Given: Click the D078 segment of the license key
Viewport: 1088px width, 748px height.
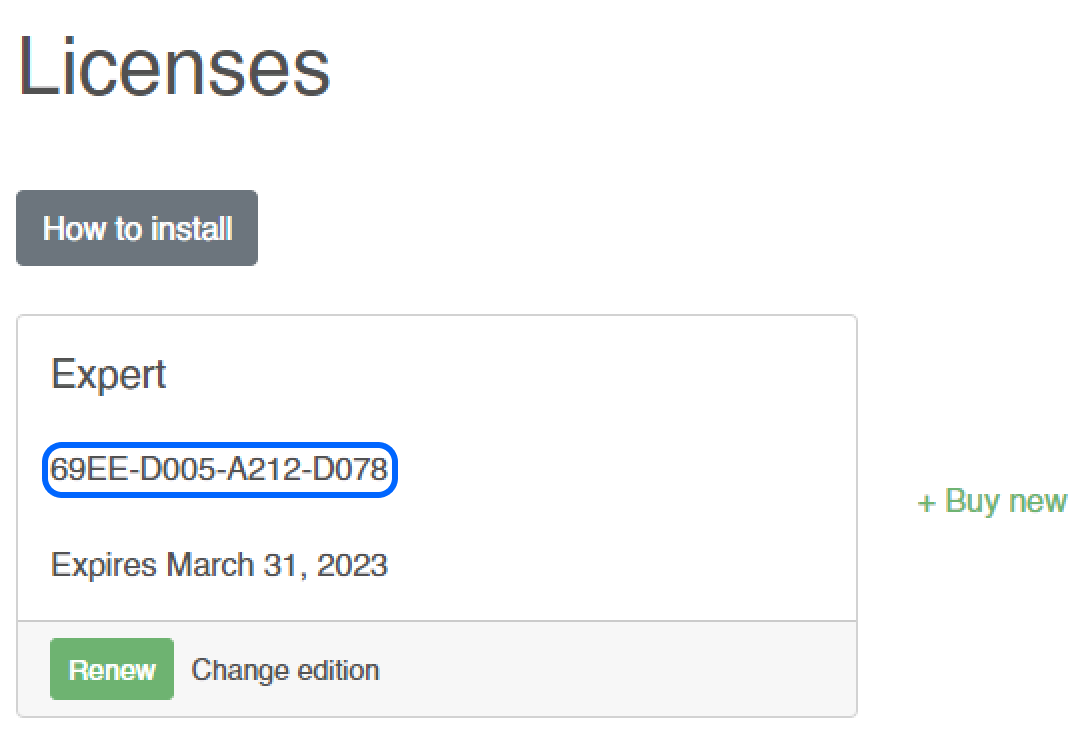Looking at the screenshot, I should pos(349,469).
